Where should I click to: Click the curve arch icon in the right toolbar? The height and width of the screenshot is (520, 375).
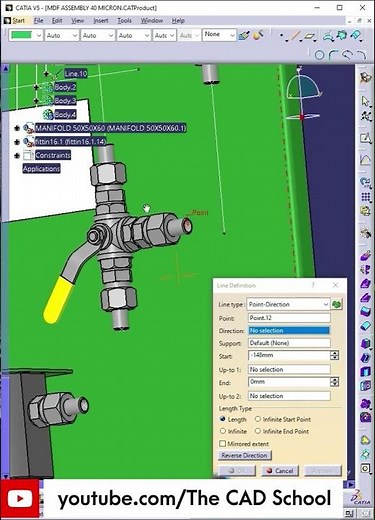365,160
